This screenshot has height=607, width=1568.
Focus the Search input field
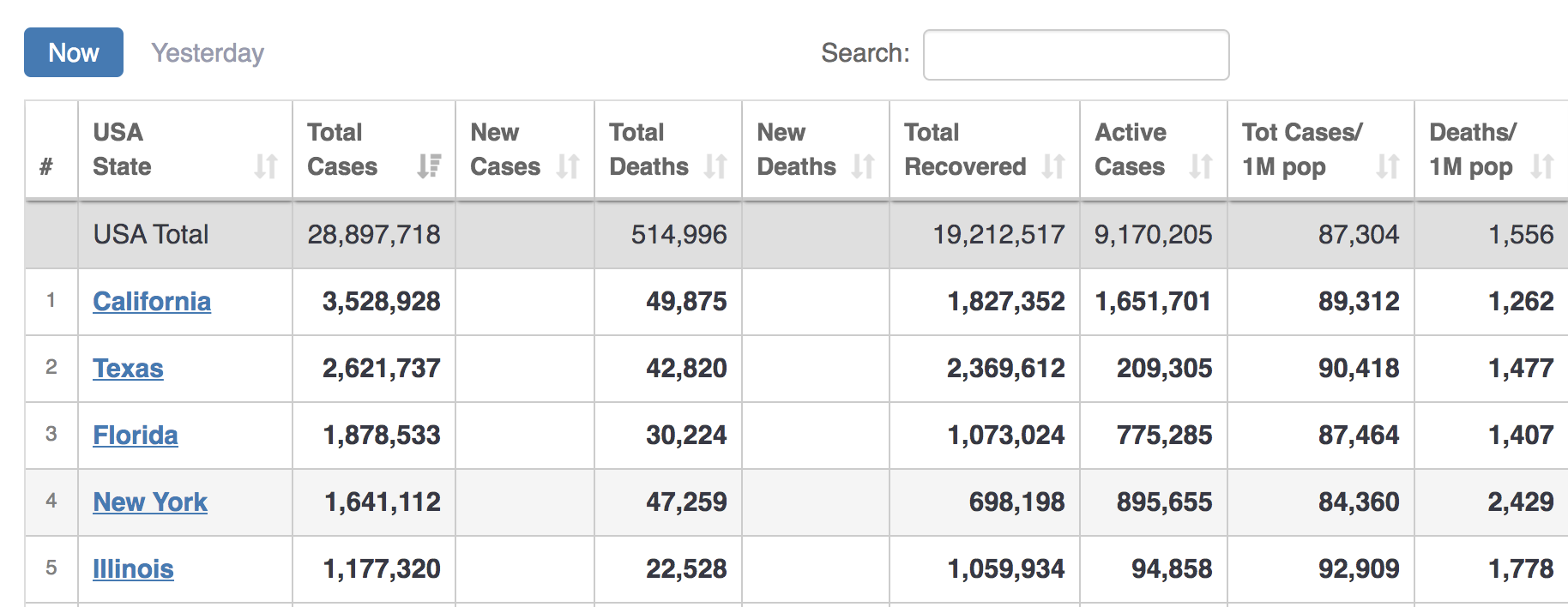[x=1076, y=55]
